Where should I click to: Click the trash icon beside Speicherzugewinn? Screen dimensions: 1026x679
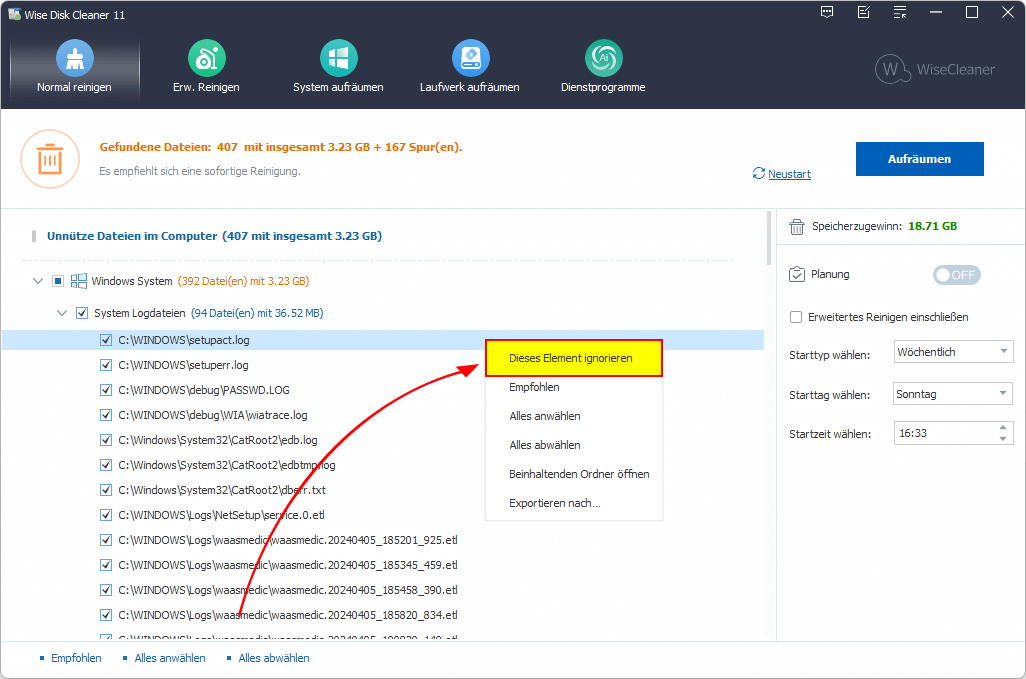coord(796,226)
